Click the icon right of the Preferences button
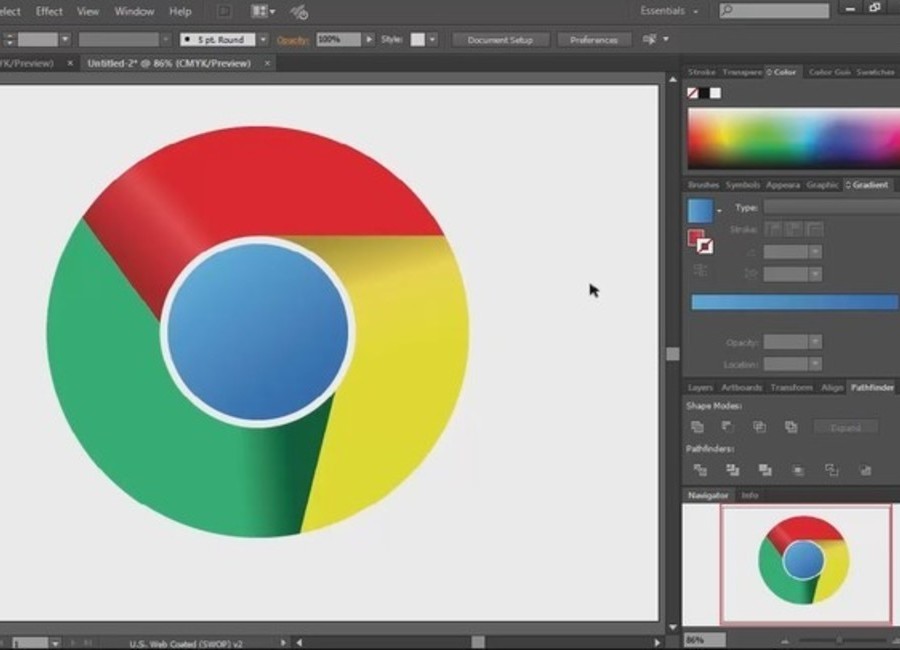This screenshot has width=900, height=650. [650, 39]
